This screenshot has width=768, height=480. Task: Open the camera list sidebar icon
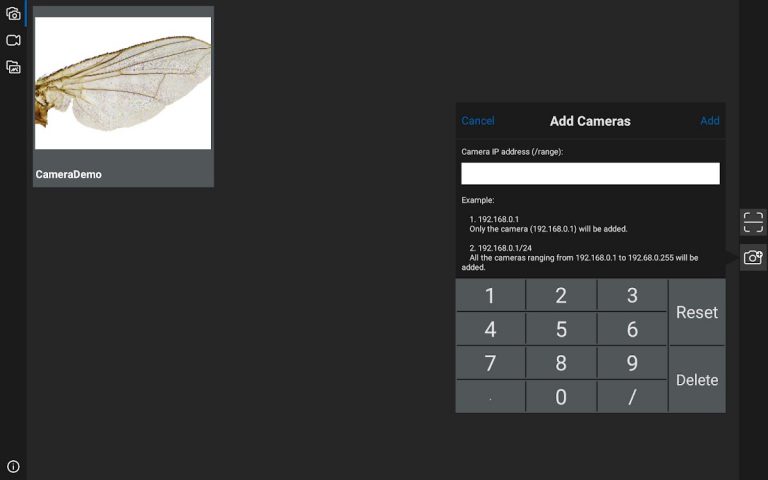tap(13, 14)
